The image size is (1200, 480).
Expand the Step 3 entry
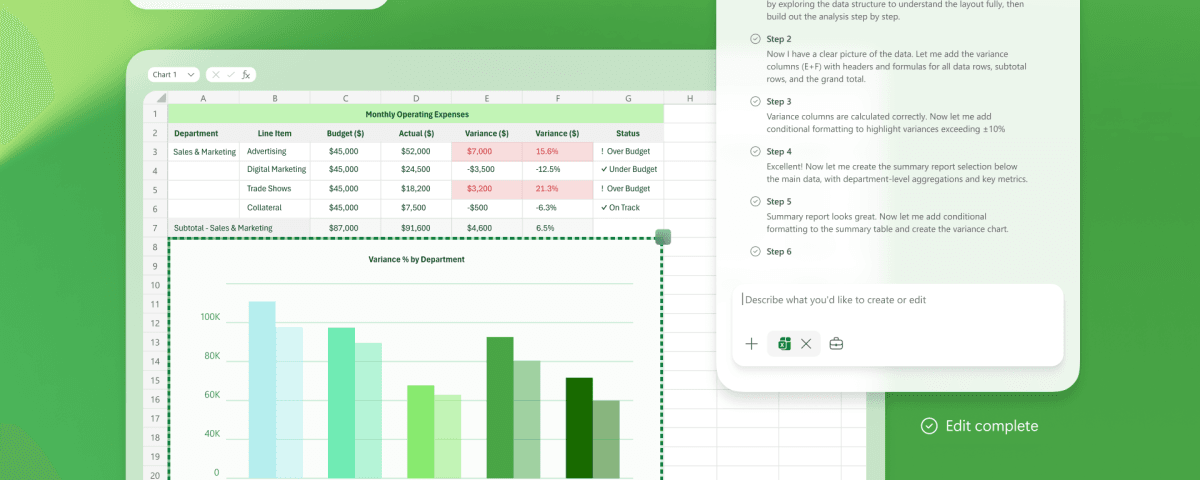tap(779, 102)
